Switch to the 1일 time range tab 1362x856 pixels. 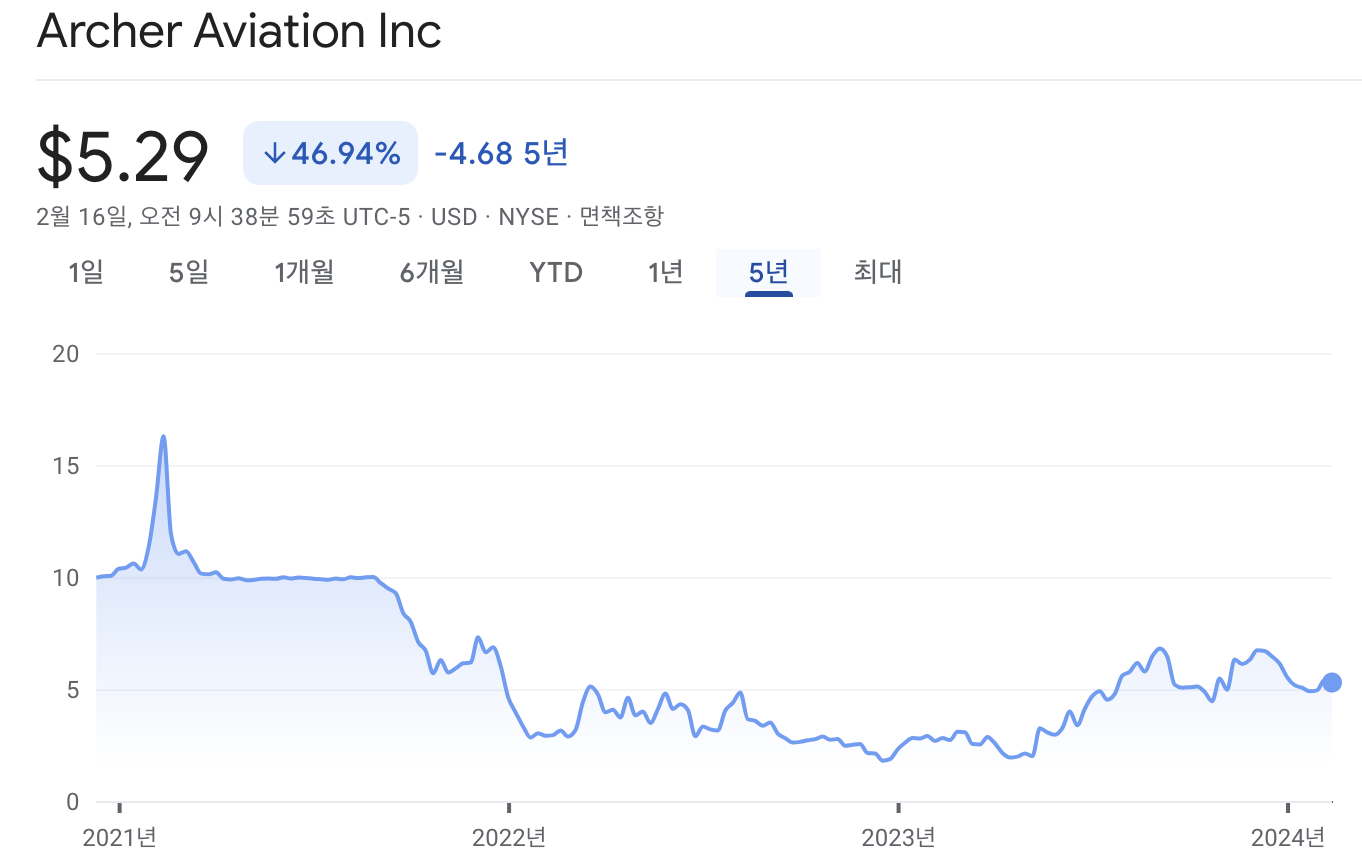(85, 272)
